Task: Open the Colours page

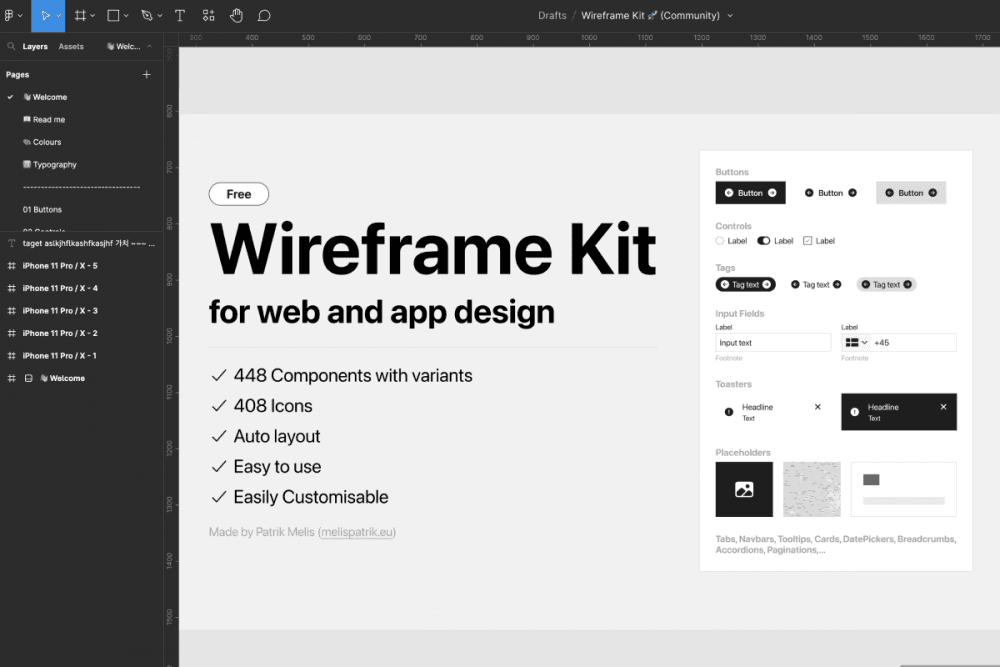Action: 47,142
